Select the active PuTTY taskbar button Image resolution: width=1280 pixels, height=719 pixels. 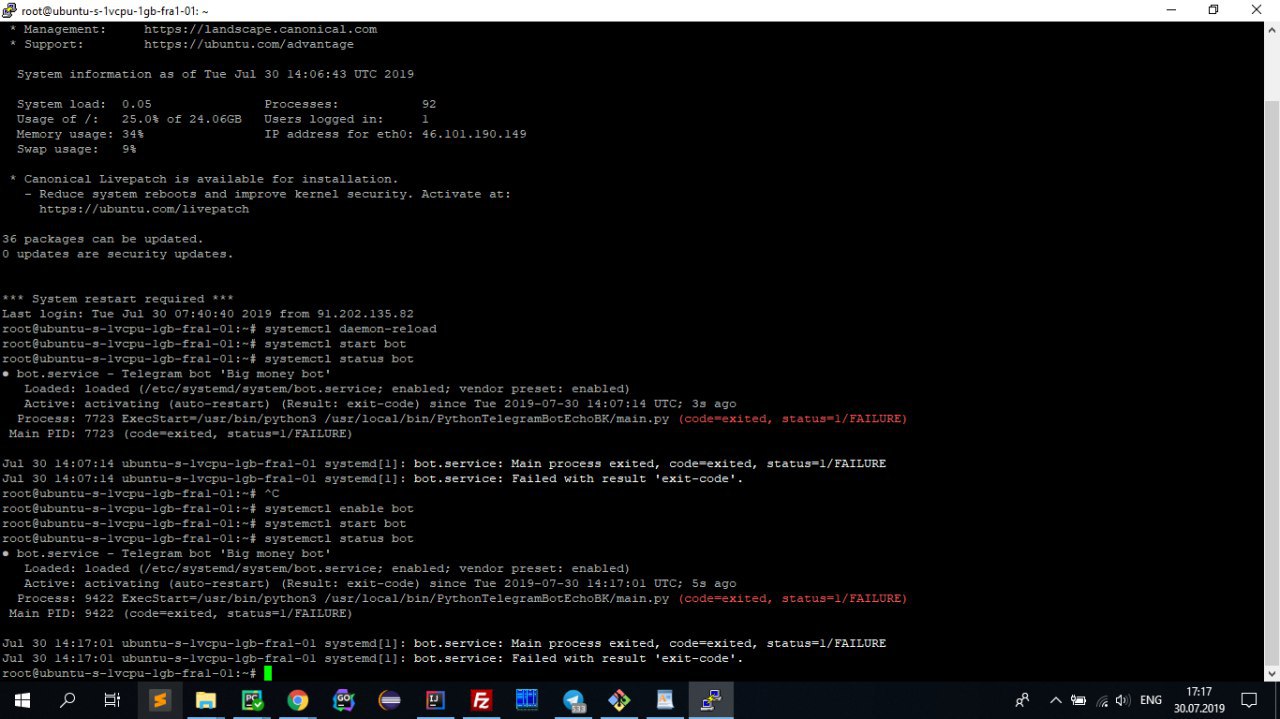click(711, 700)
